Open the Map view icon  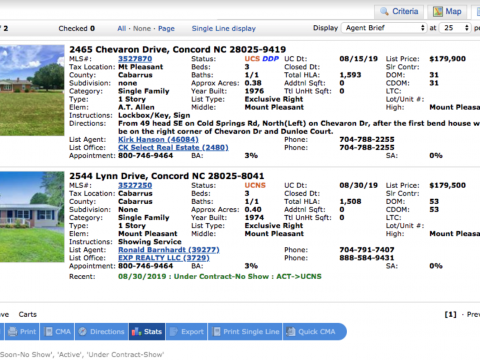pyautogui.click(x=438, y=11)
